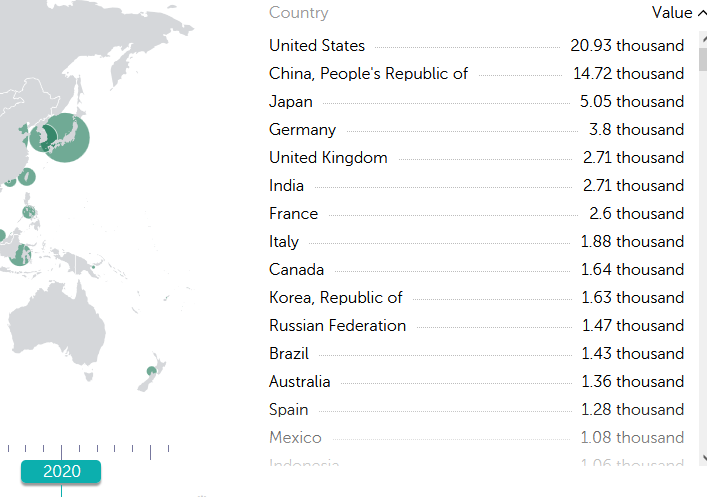Sort by the Value column arrow
This screenshot has width=707, height=497.
click(702, 13)
